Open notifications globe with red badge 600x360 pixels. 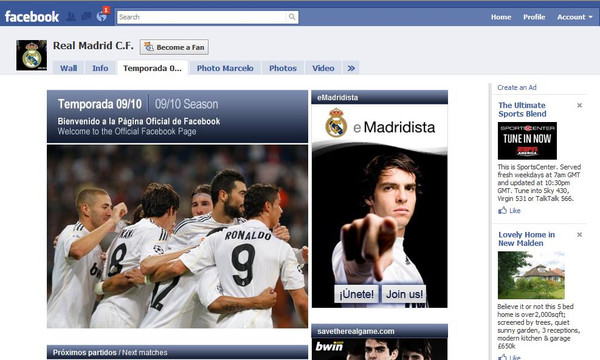tap(102, 16)
